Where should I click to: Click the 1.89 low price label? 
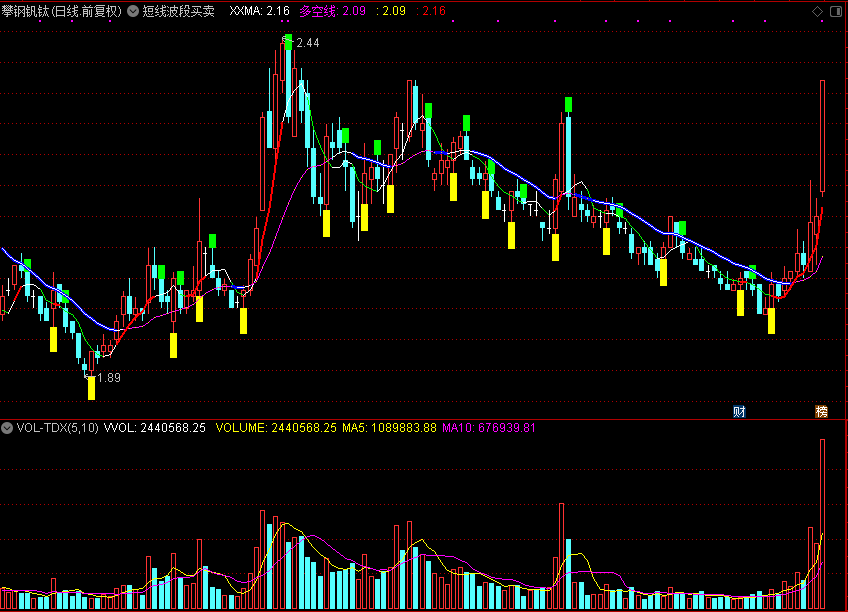click(109, 378)
